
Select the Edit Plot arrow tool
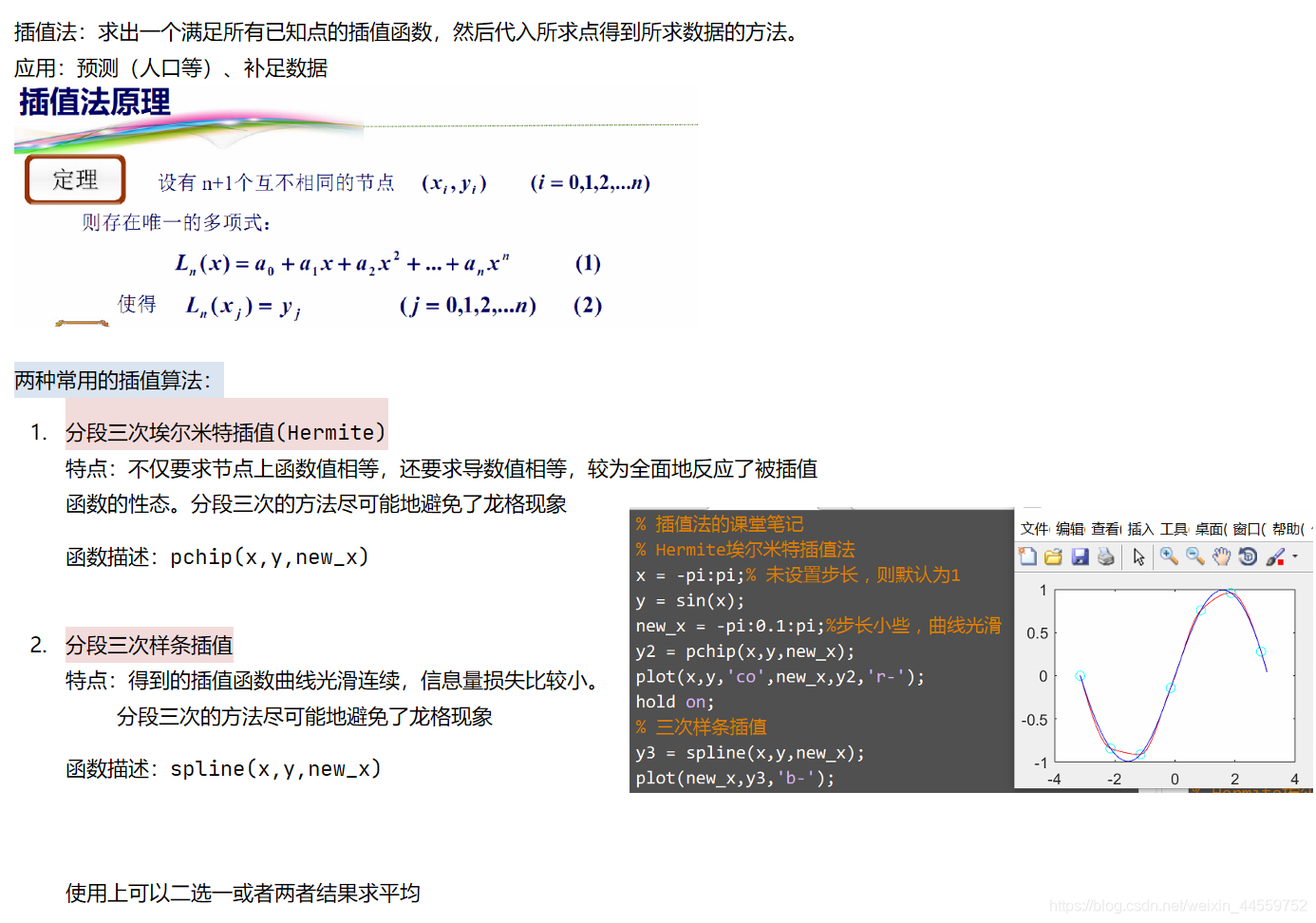[x=1139, y=557]
